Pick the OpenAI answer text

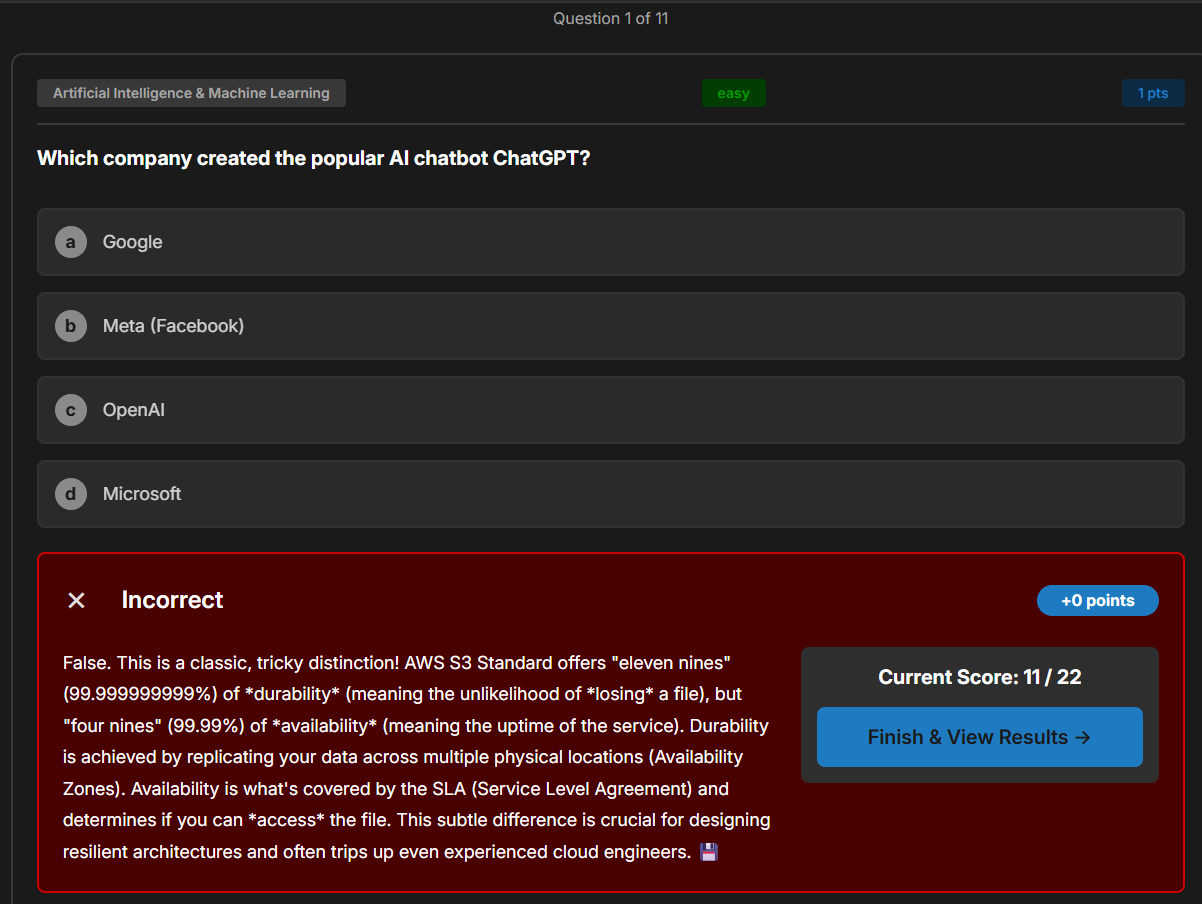click(x=134, y=410)
